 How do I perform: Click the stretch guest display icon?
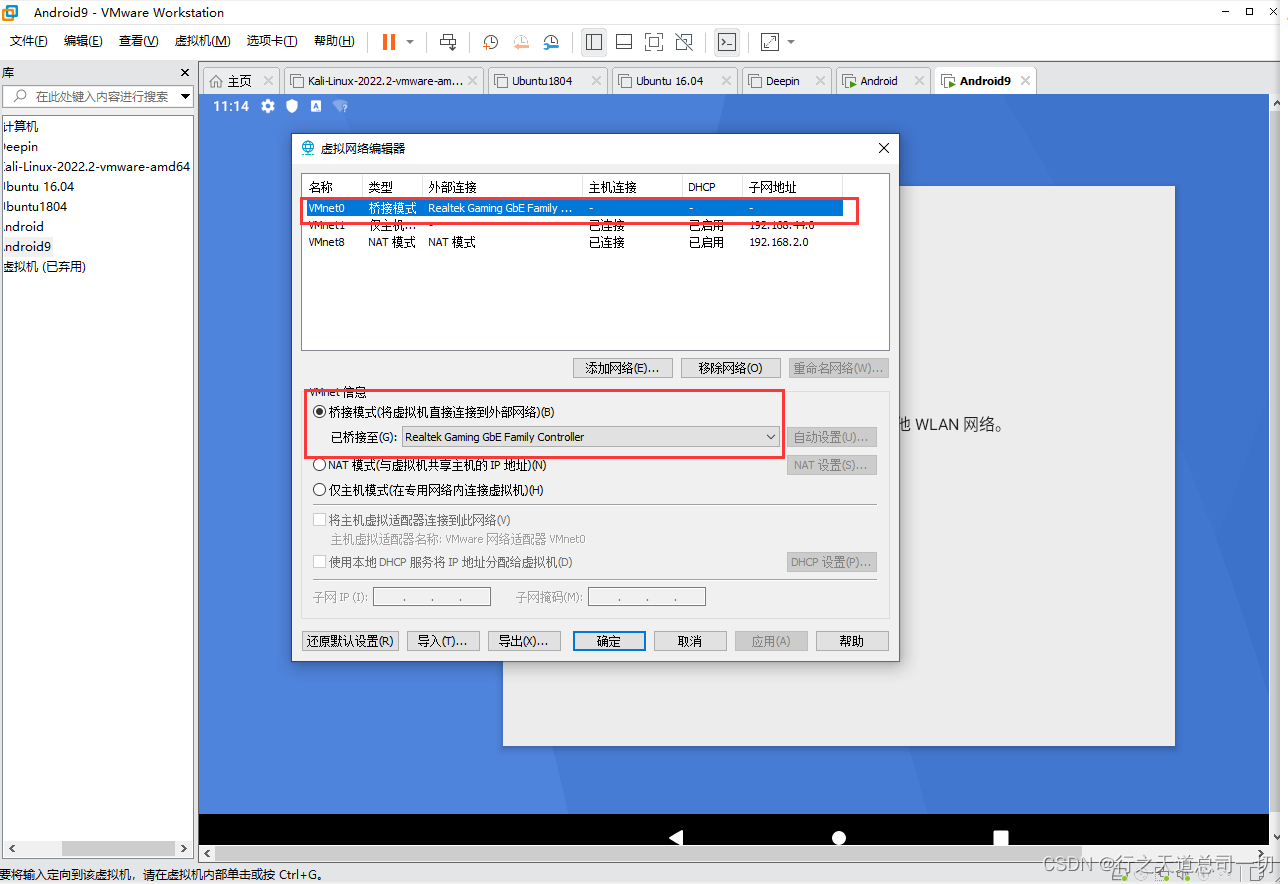click(x=770, y=42)
